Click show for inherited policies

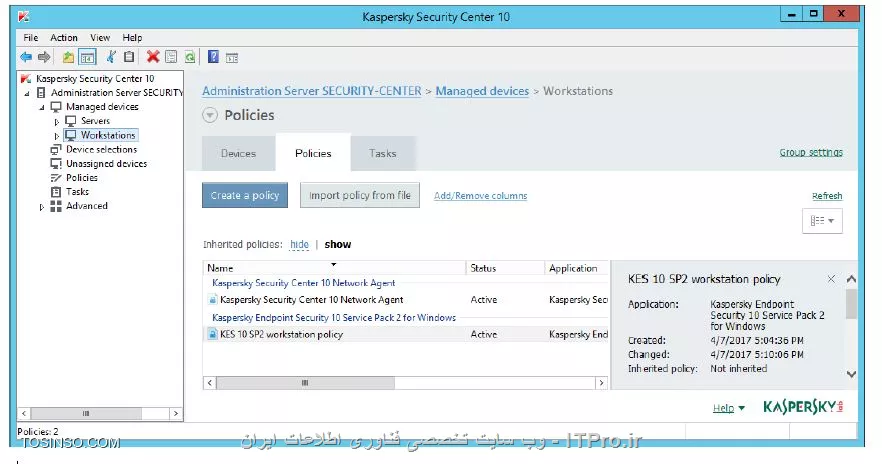tap(338, 245)
